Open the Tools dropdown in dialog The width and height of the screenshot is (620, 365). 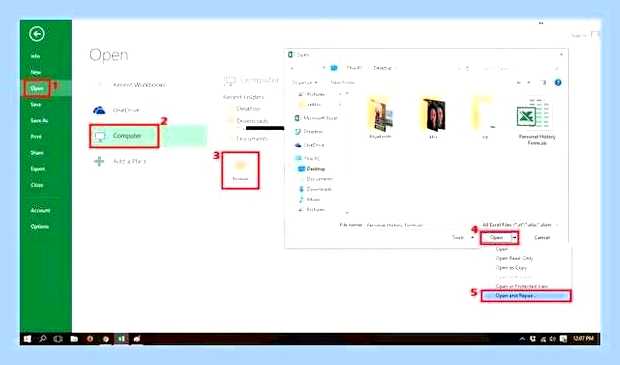pos(463,238)
